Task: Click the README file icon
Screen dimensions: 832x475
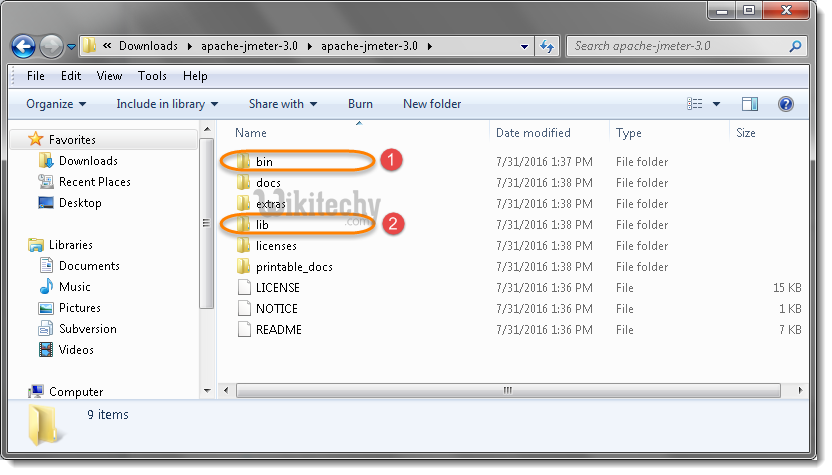Action: click(243, 330)
